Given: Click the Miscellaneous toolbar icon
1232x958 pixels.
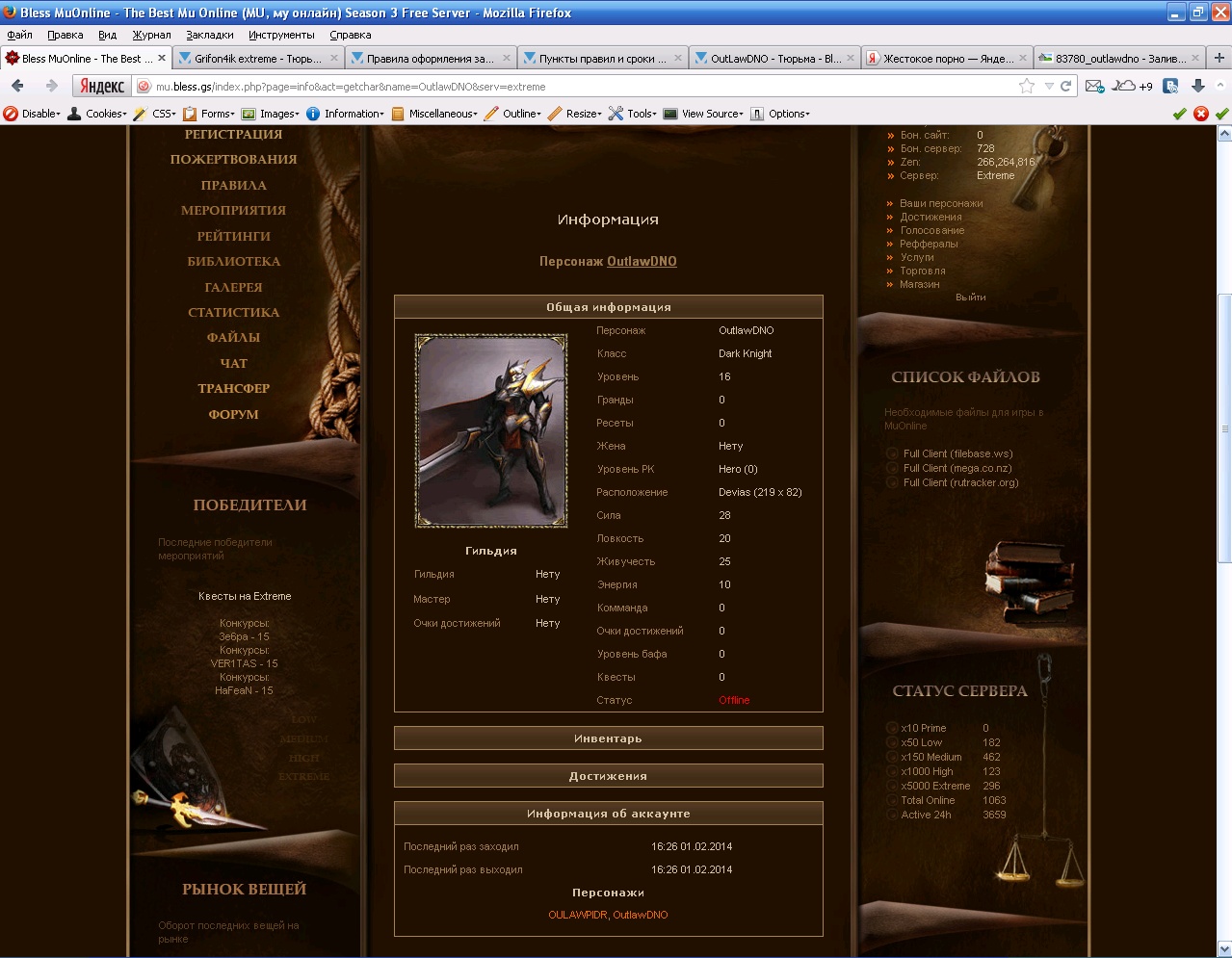Looking at the screenshot, I should point(398,114).
